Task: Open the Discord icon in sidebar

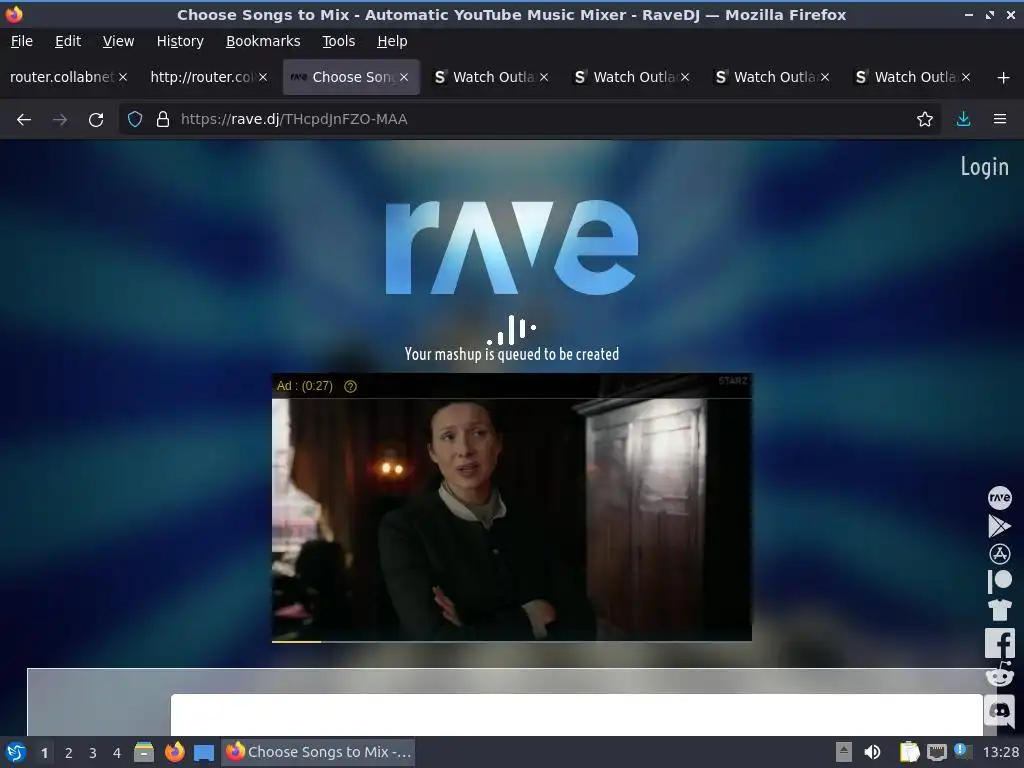Action: point(999,711)
